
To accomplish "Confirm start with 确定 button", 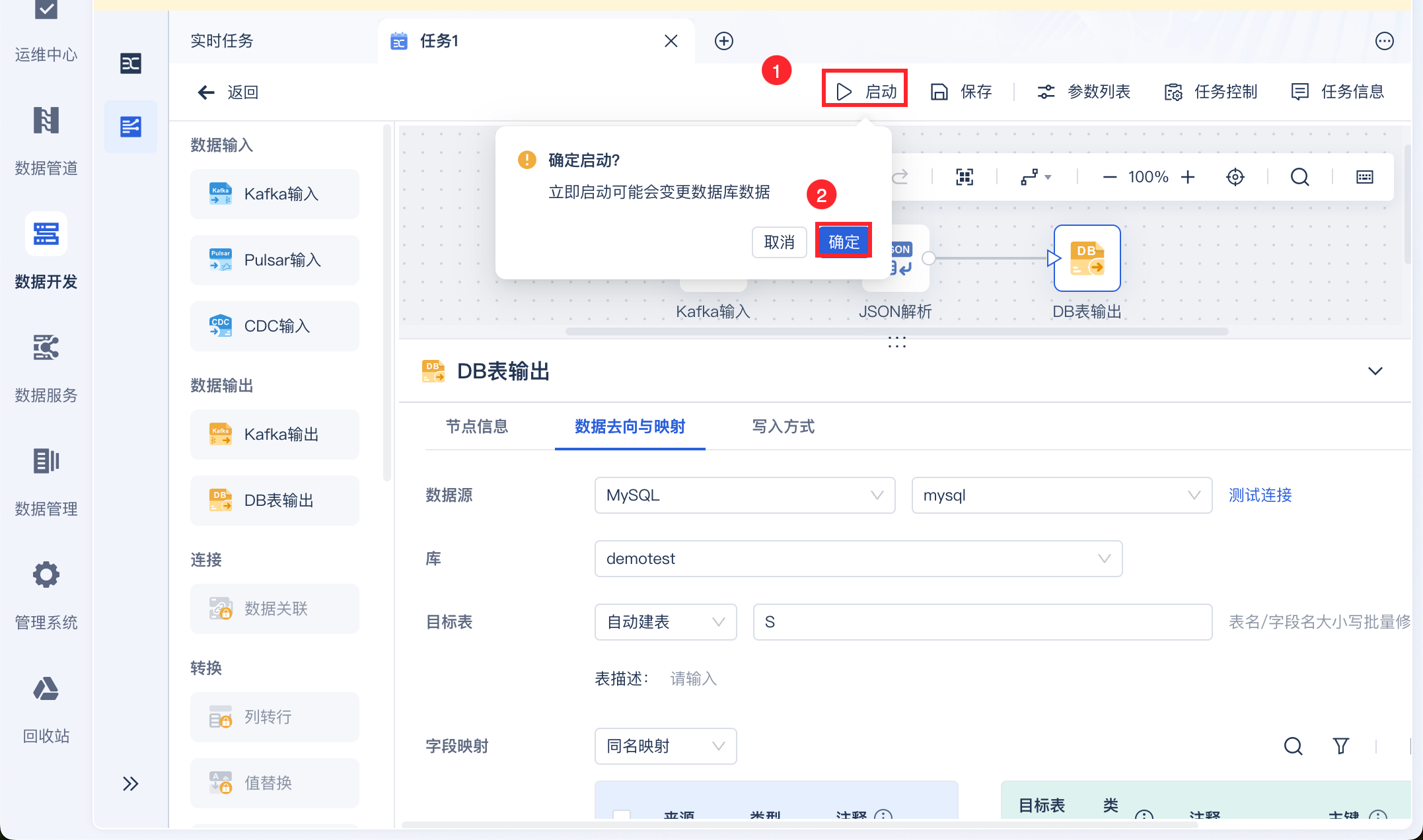I will point(844,242).
